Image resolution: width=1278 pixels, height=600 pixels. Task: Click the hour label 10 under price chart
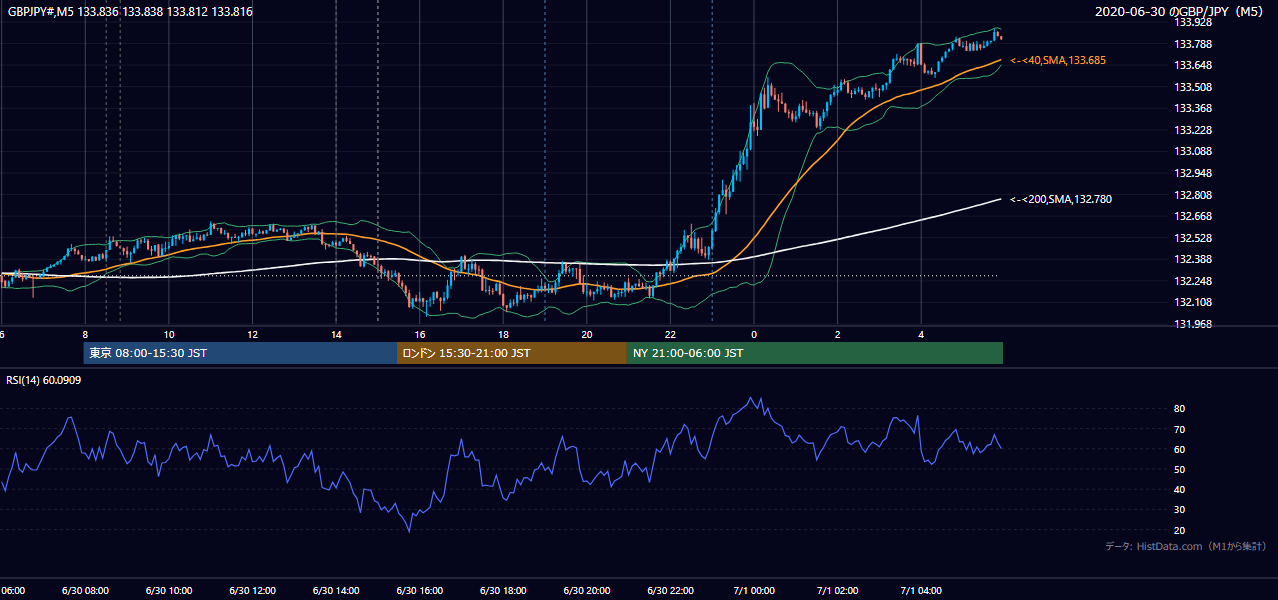tap(169, 334)
